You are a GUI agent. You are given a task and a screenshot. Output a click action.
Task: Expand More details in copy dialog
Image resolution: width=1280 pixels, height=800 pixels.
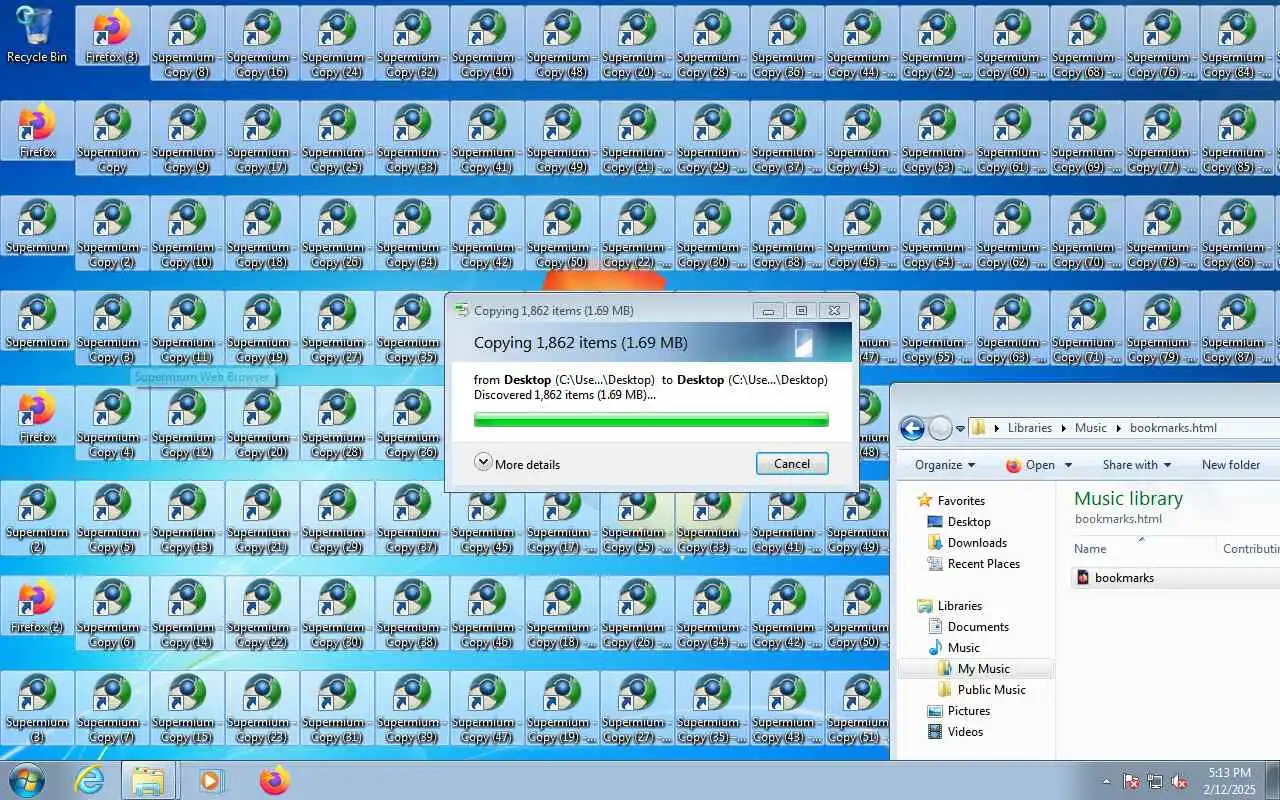[518, 463]
